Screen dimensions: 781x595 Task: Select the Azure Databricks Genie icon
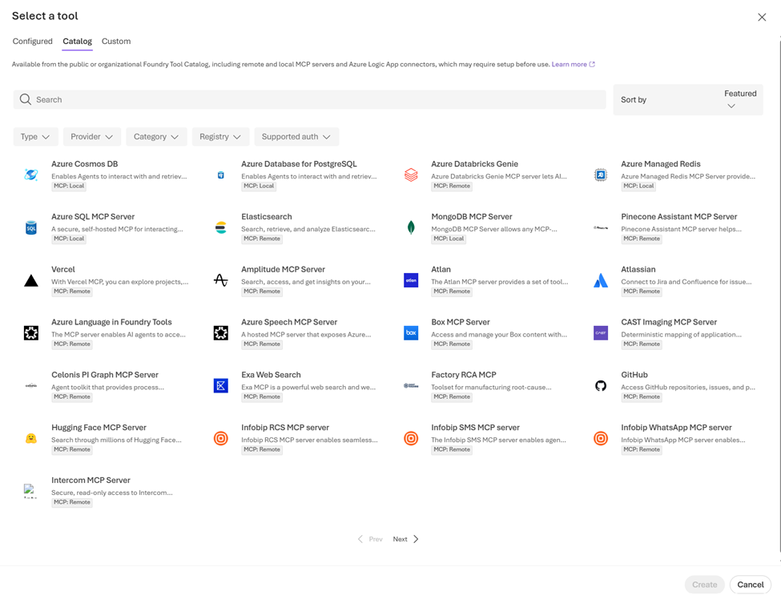[411, 175]
